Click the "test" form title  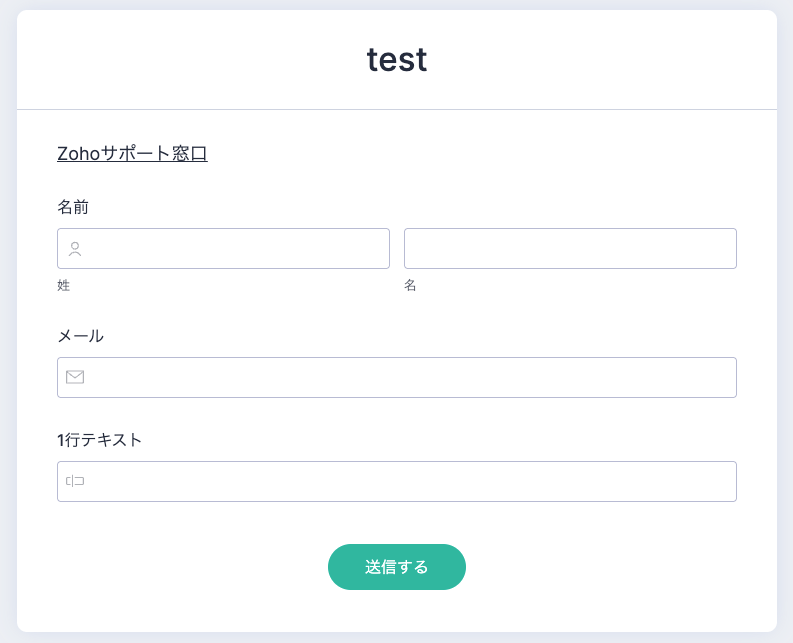click(397, 60)
